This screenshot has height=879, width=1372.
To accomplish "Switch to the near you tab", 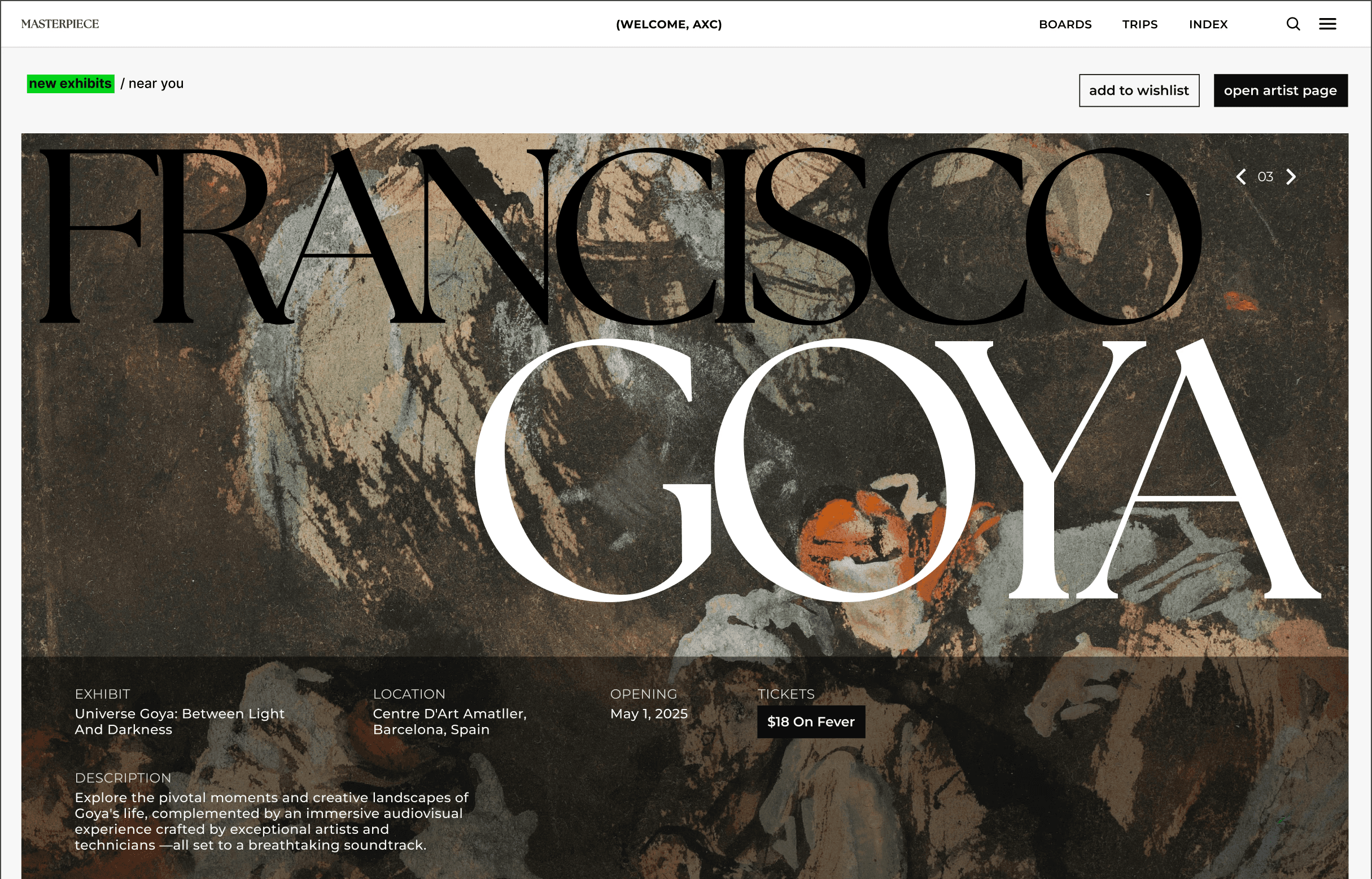I will tap(156, 84).
